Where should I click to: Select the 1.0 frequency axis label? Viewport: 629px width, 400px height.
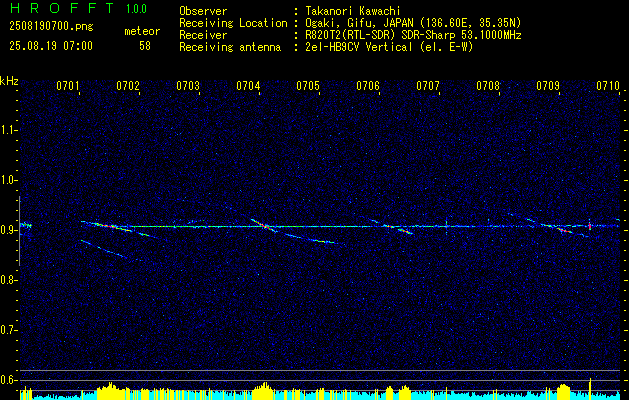(x=8, y=180)
